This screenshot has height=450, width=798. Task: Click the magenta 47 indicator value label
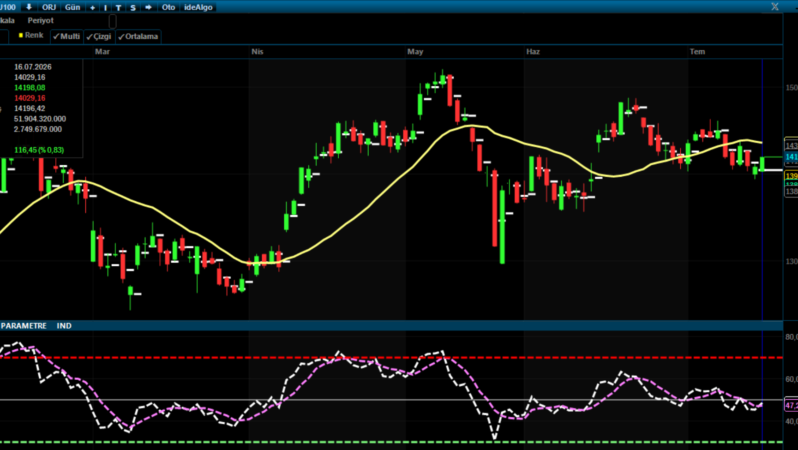tap(791, 406)
